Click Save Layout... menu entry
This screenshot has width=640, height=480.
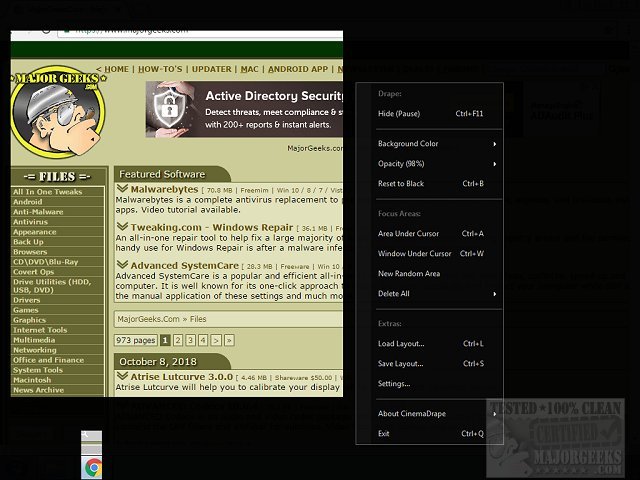[439, 364]
